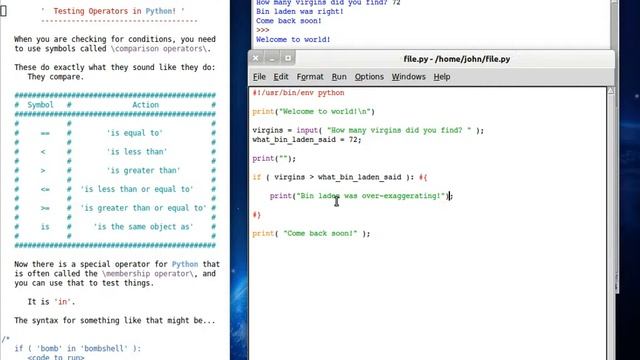
Task: Click the '#}' closing comment line
Action: click(x=256, y=215)
